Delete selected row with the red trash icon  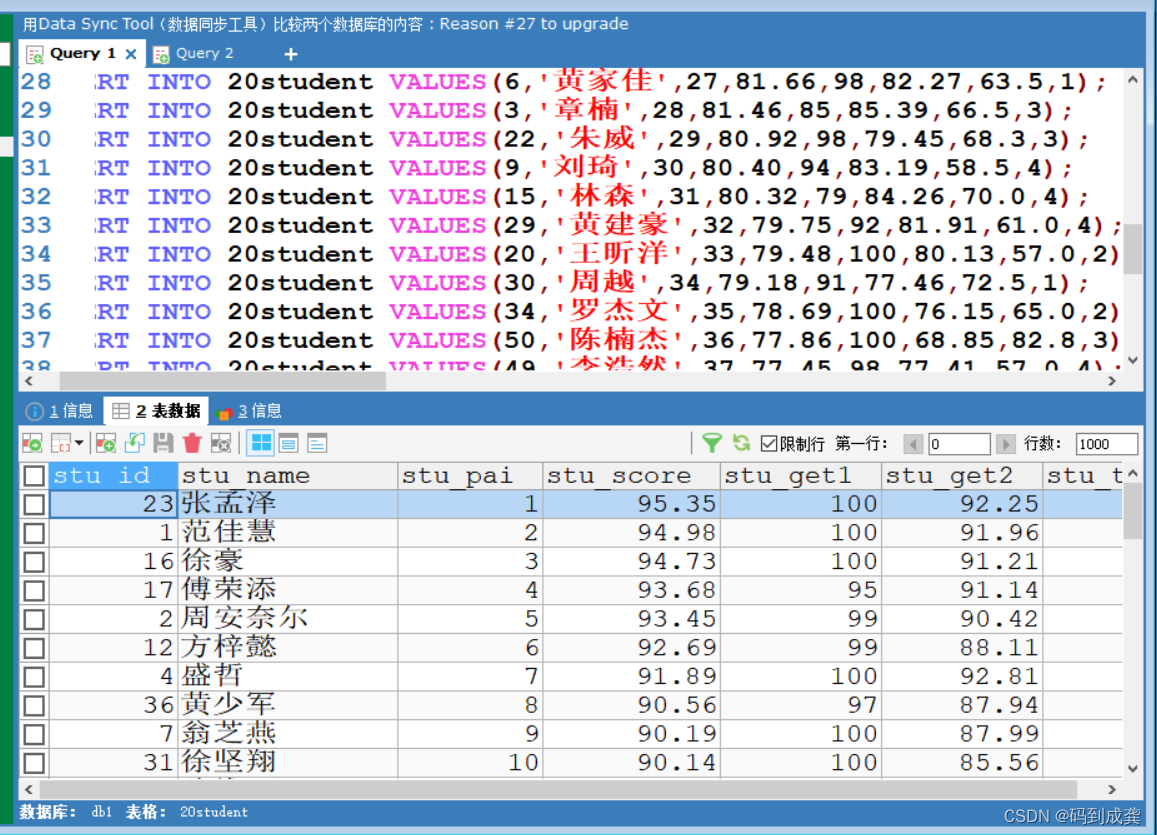[192, 443]
